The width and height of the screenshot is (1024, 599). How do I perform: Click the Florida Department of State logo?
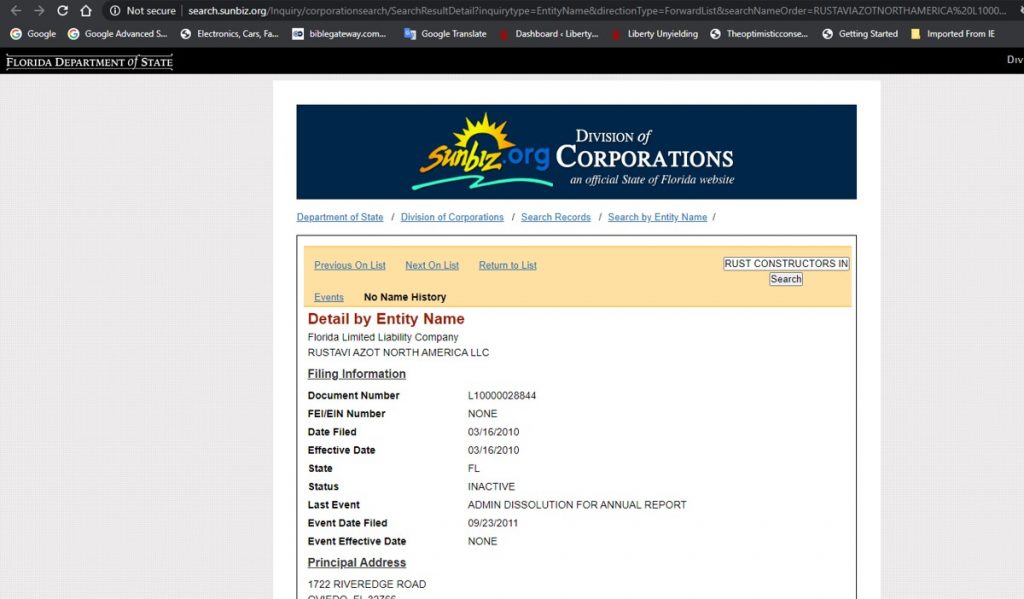[89, 62]
